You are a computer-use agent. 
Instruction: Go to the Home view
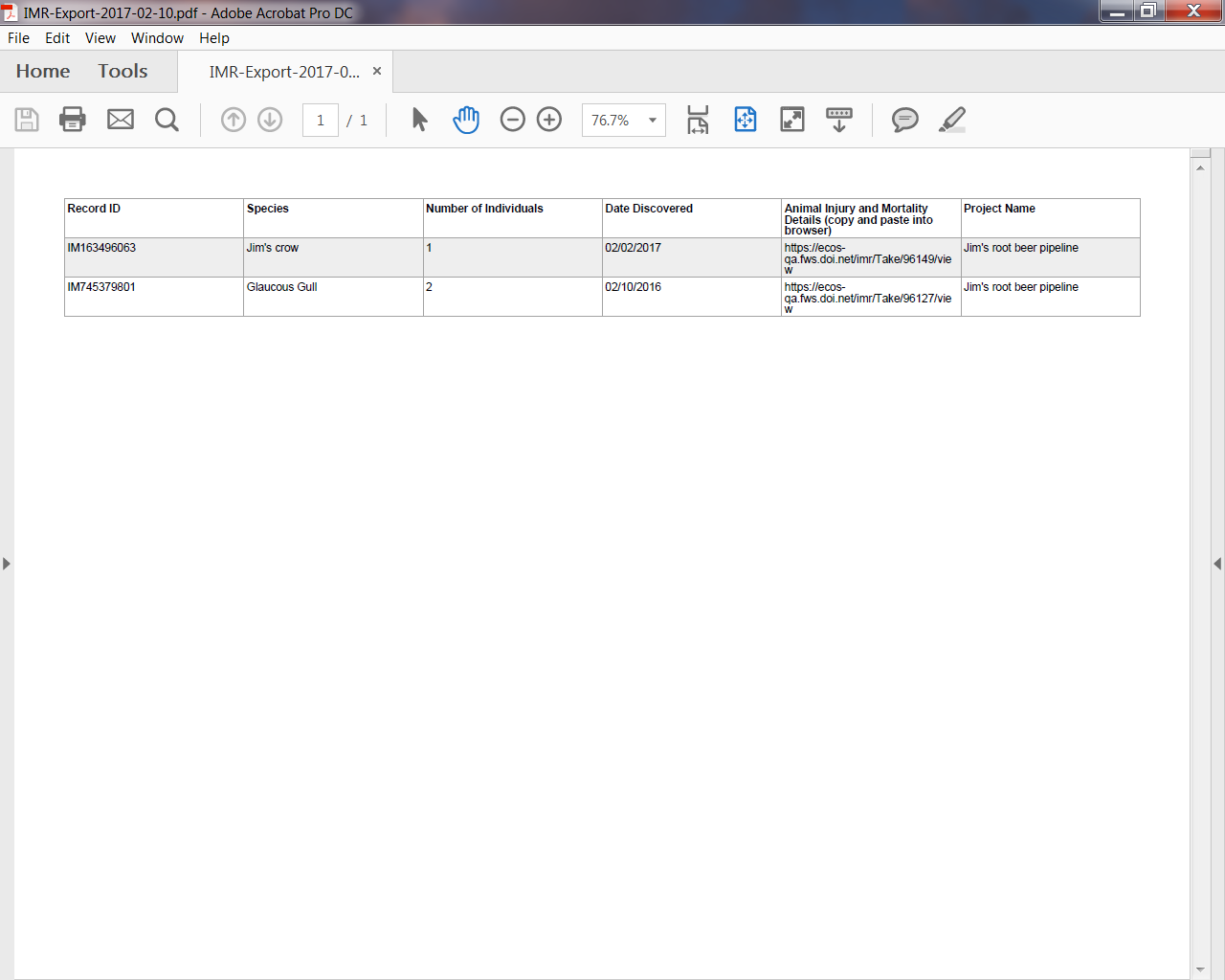tap(43, 72)
